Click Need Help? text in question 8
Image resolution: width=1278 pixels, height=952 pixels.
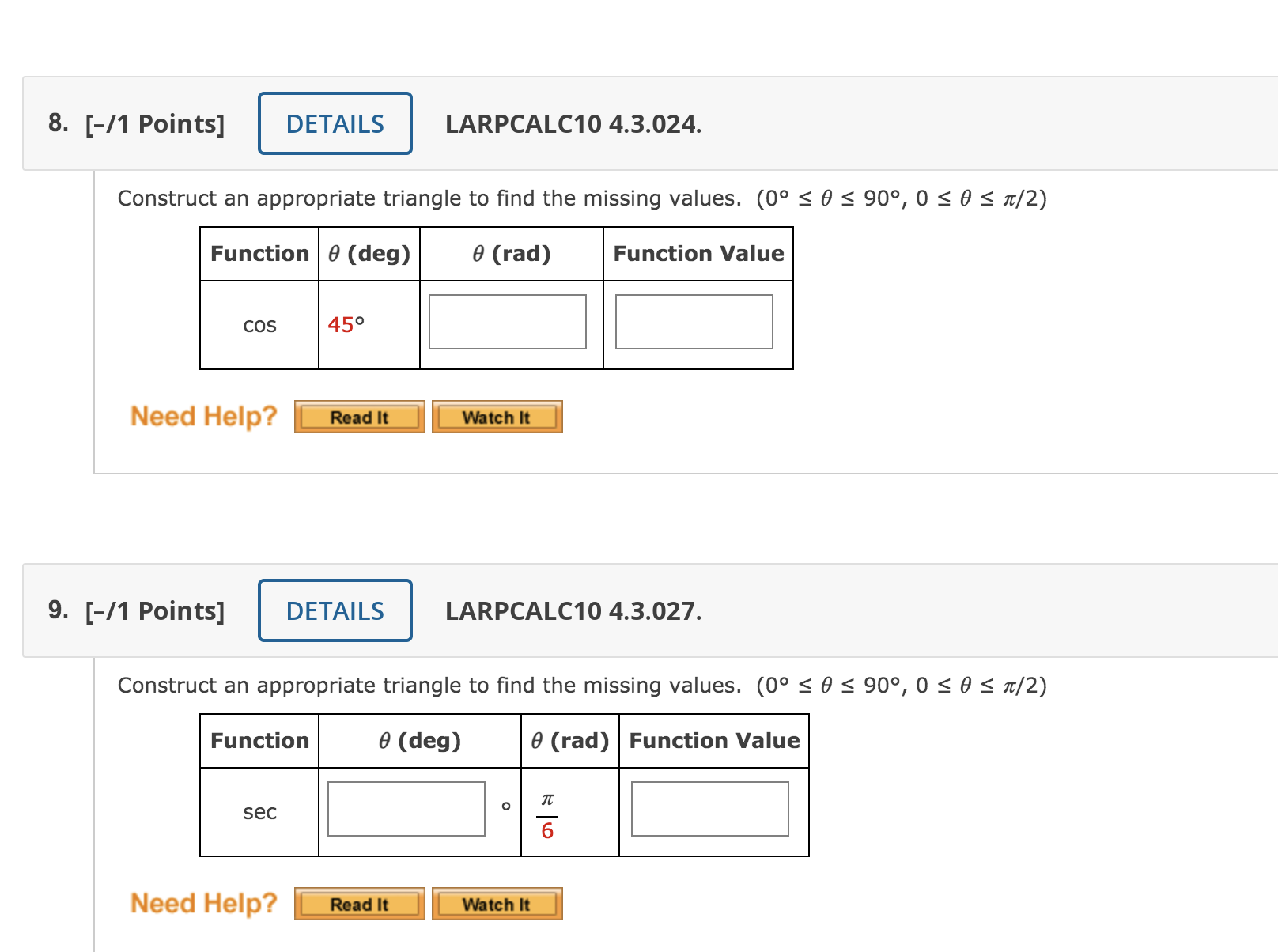coord(204,417)
